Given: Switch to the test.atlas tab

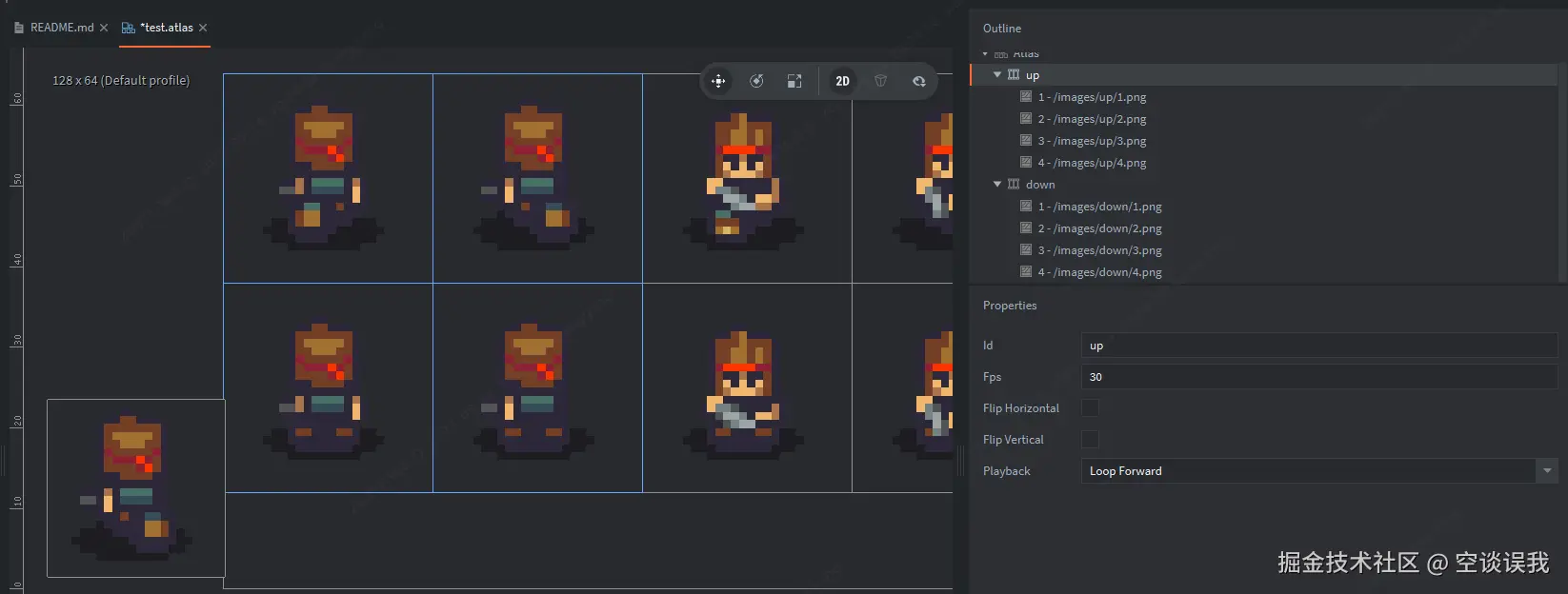Looking at the screenshot, I should coord(166,28).
